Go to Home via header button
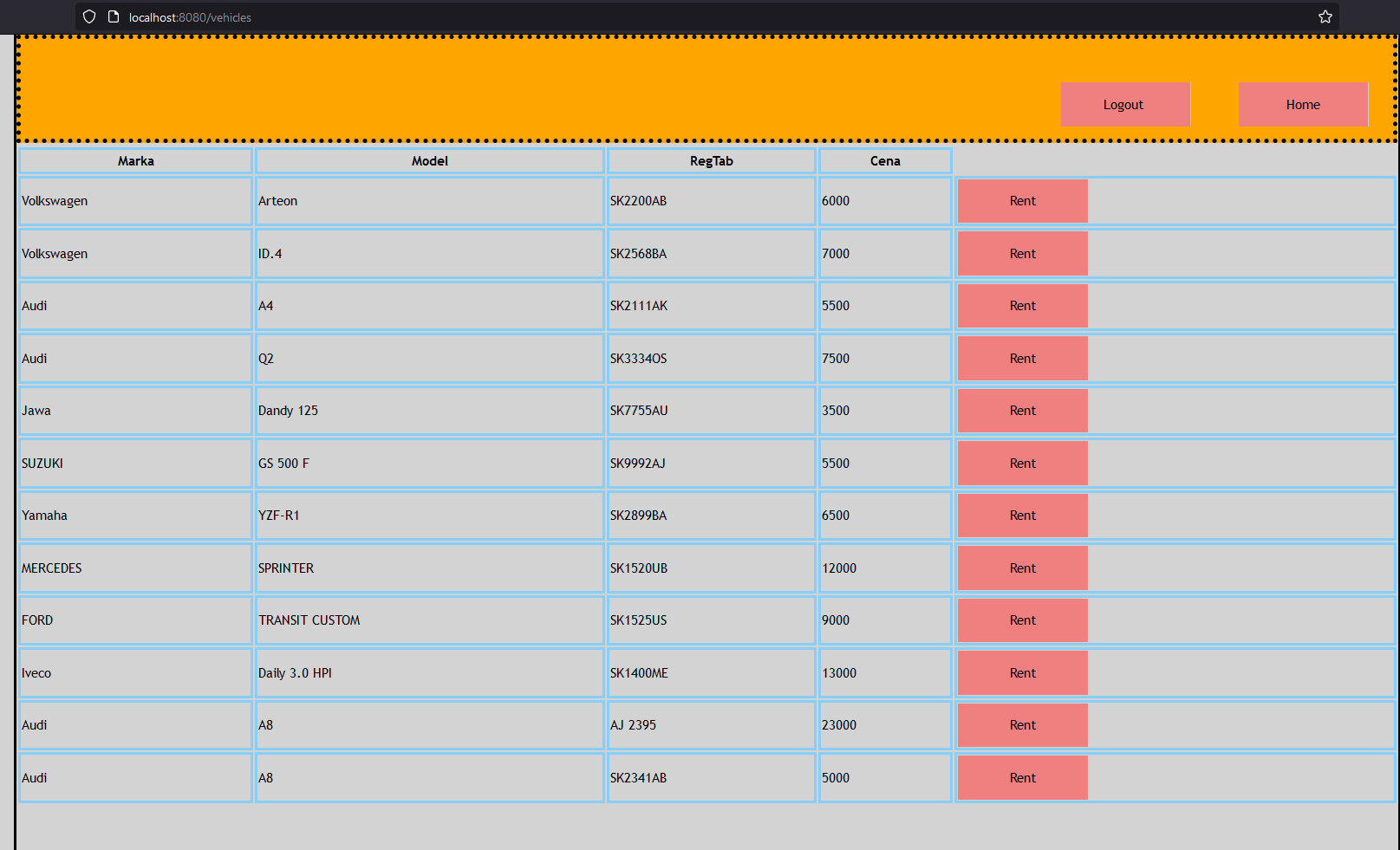This screenshot has width=1400, height=850. [1302, 105]
